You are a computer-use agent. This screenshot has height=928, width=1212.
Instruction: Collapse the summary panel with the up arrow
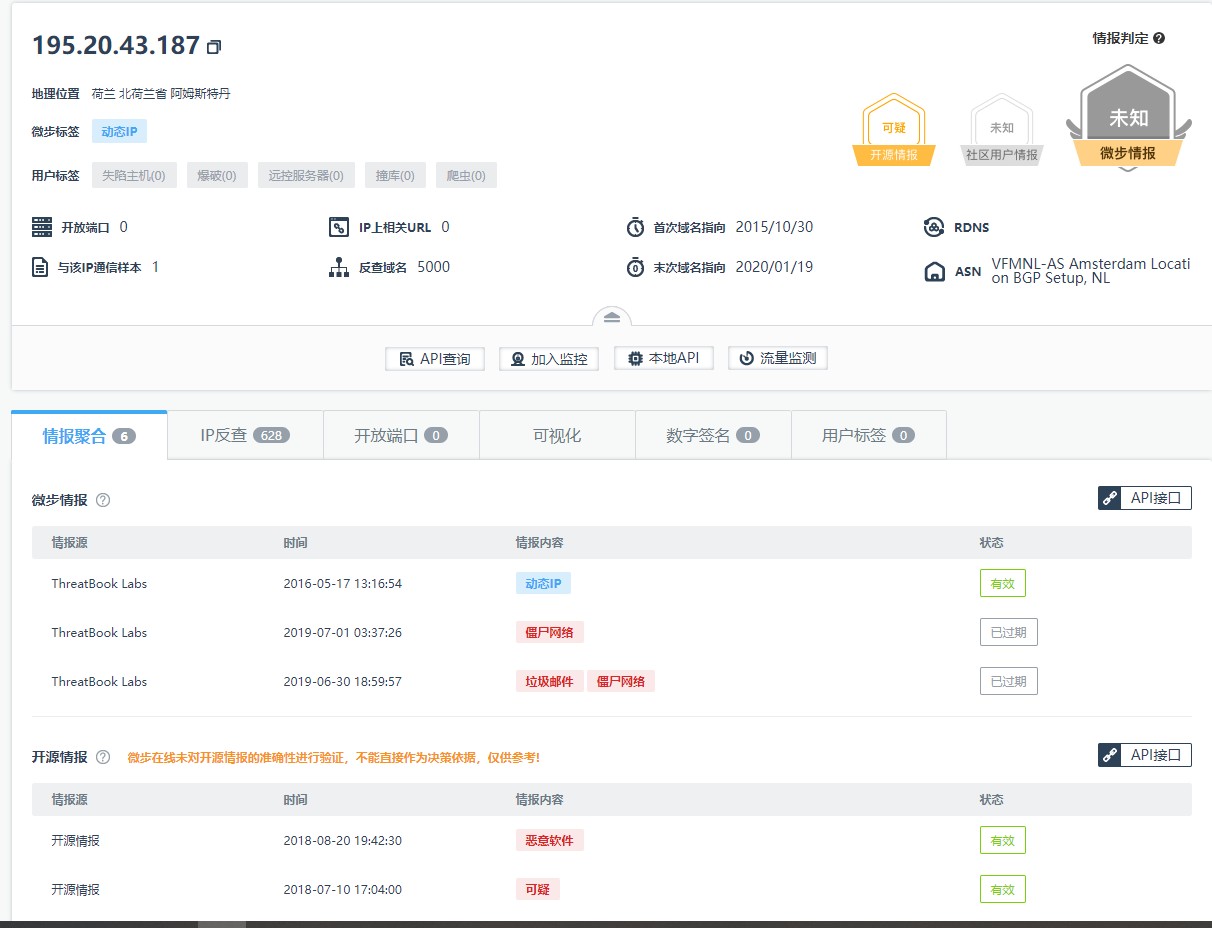pos(612,317)
